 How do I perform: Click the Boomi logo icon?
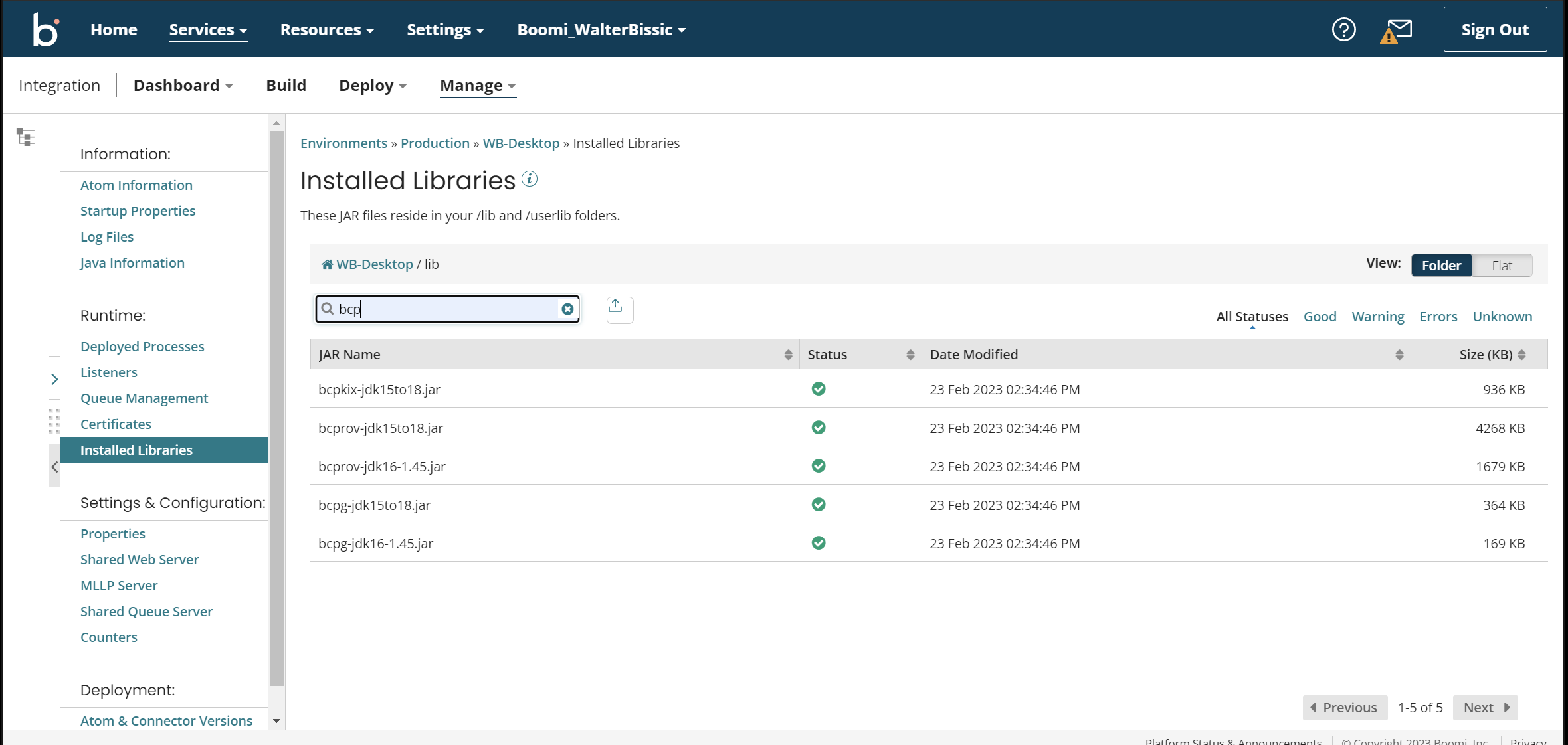(46, 30)
